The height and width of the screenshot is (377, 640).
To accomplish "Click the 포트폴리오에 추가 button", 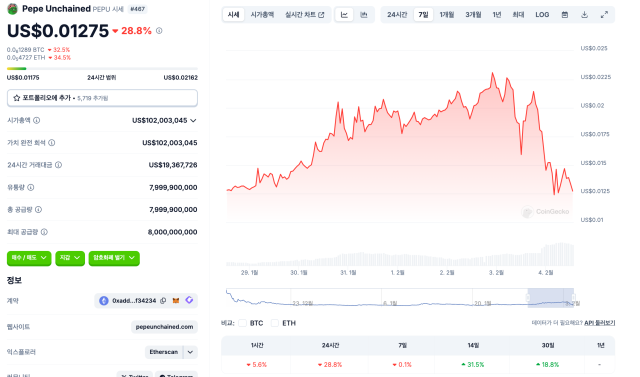I will click(102, 98).
